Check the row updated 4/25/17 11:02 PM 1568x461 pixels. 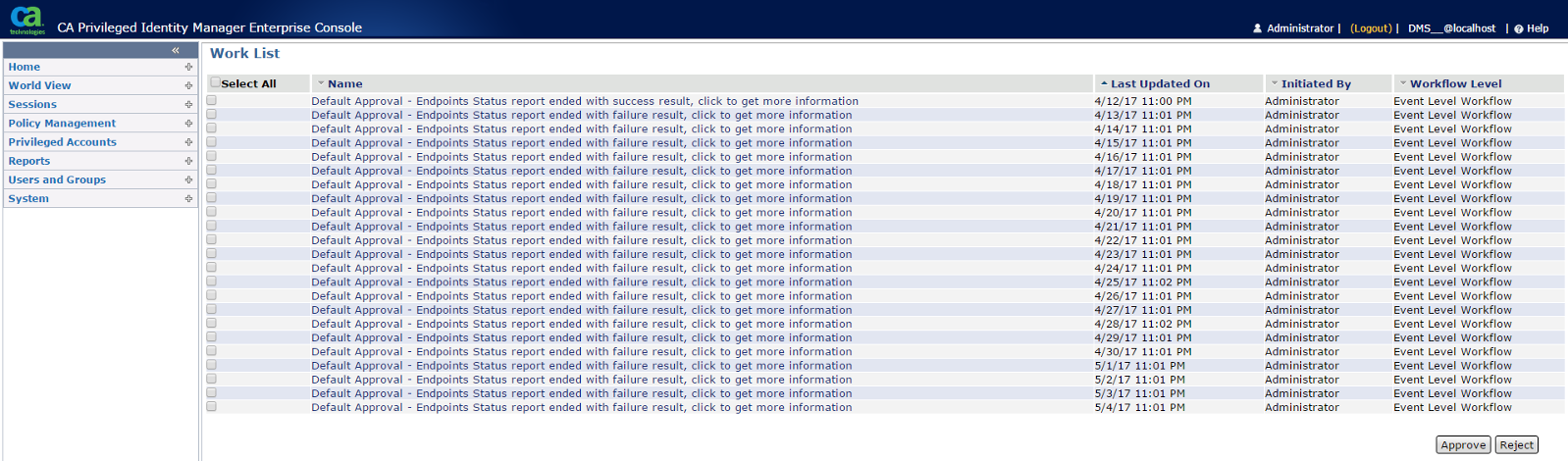(211, 282)
